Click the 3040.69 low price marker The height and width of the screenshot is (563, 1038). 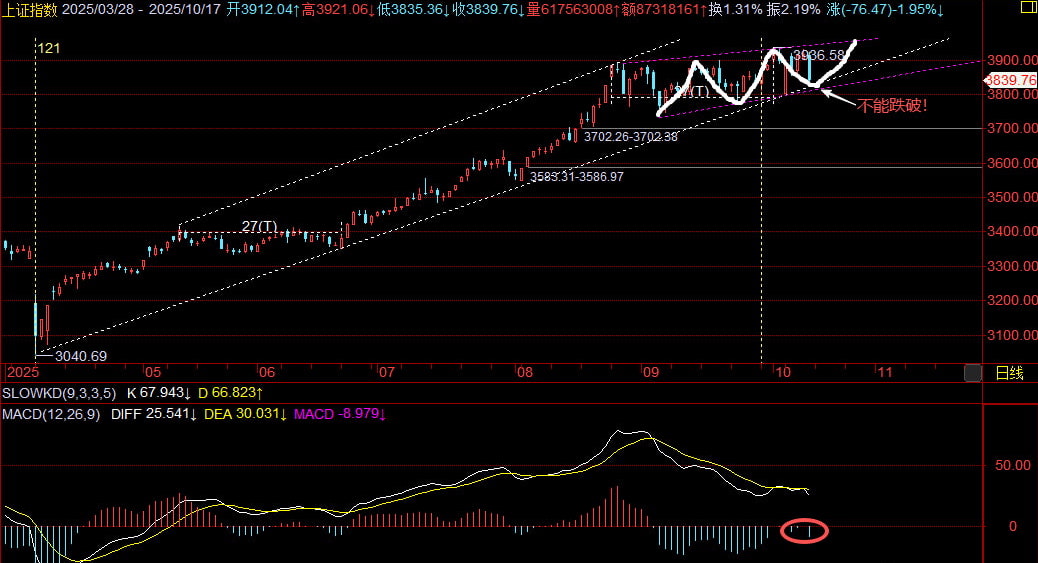click(81, 355)
